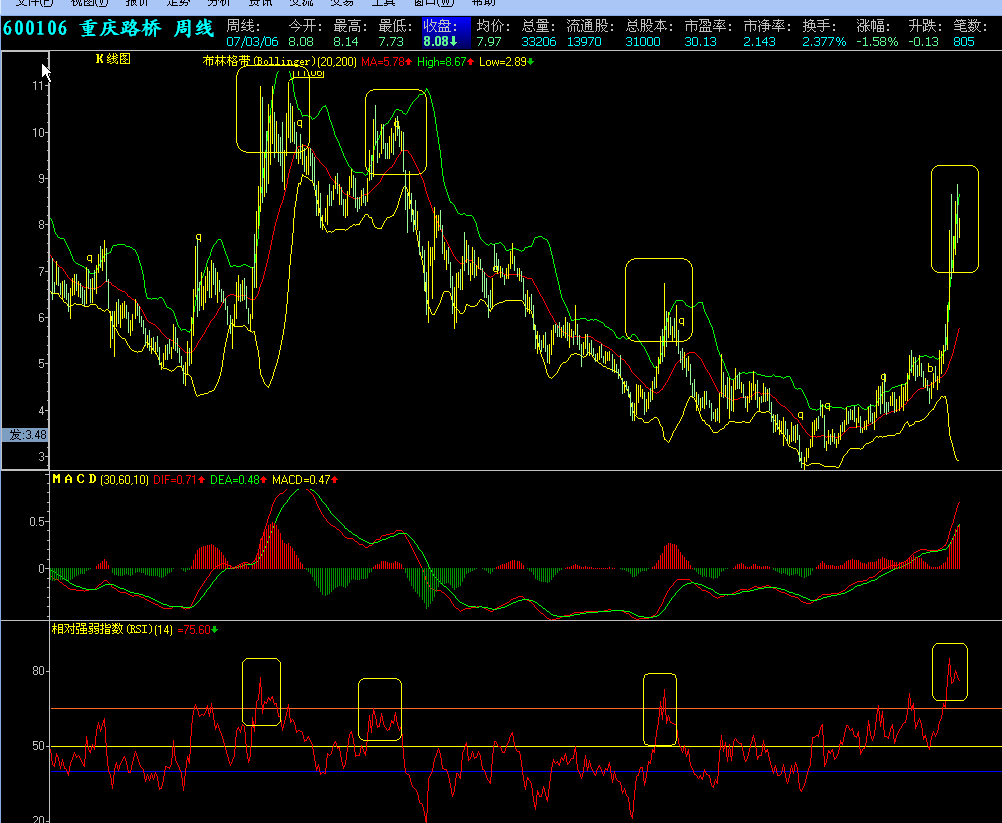Click the 总量 value 33206
1002x823 pixels.
[539, 42]
